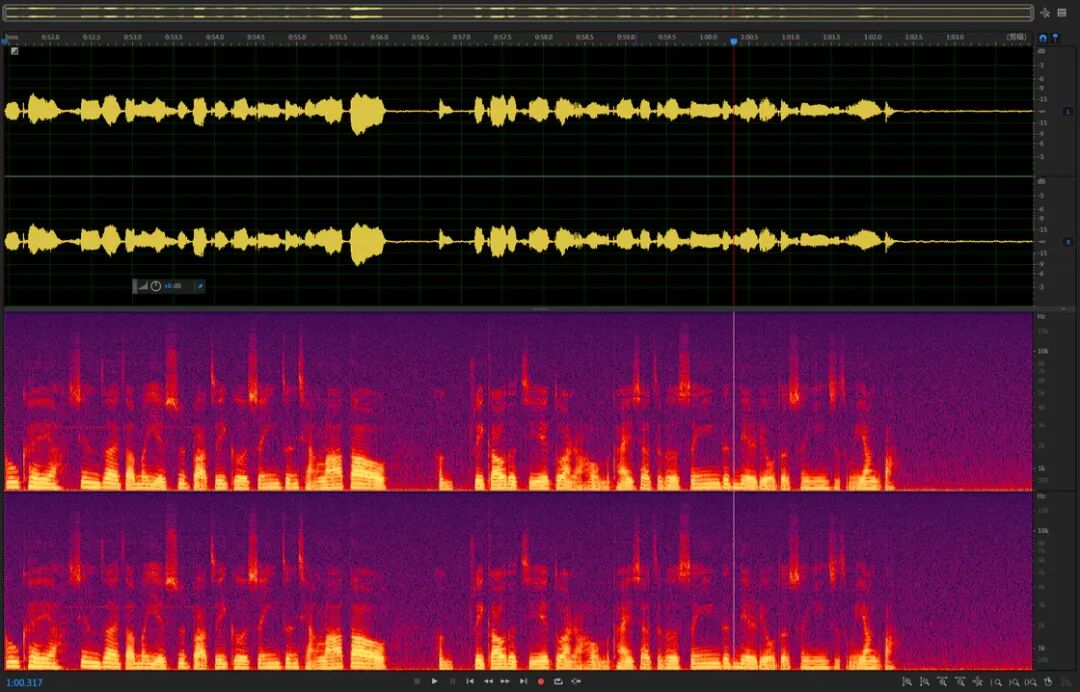The width and height of the screenshot is (1080, 692).
Task: Zoom in at the out point
Action: click(x=1013, y=682)
